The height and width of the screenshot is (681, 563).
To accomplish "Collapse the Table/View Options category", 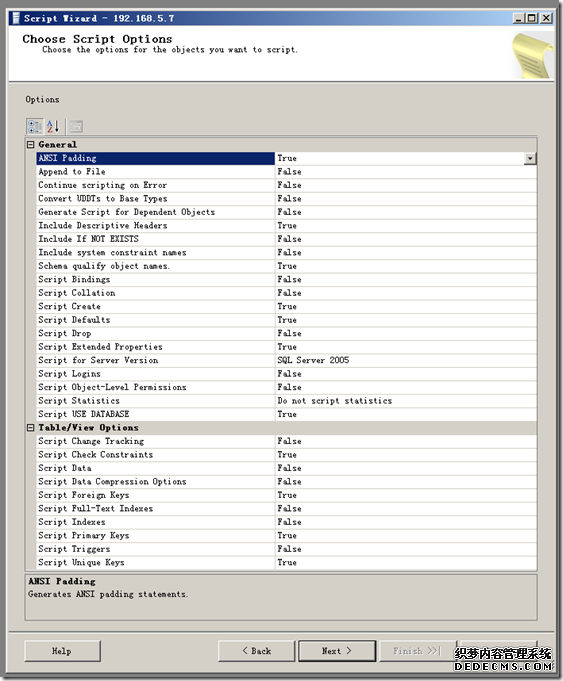I will [30, 428].
